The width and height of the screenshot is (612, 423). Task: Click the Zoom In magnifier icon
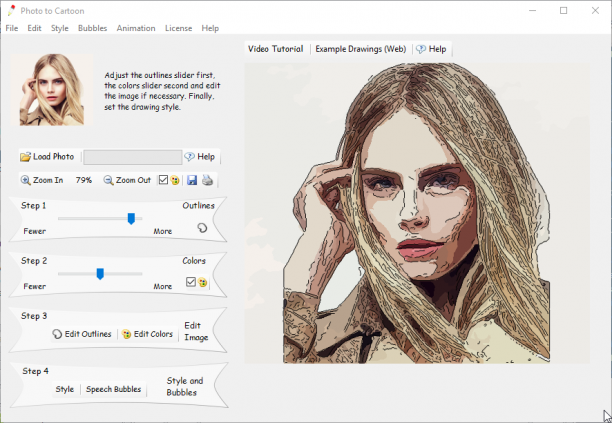(25, 180)
